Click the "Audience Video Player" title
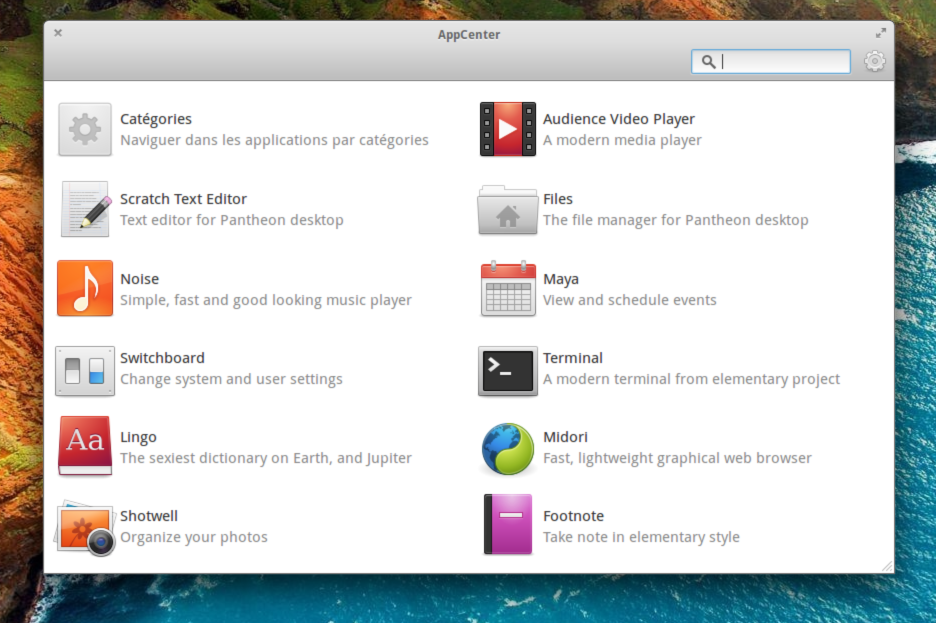The width and height of the screenshot is (936, 623). [619, 119]
